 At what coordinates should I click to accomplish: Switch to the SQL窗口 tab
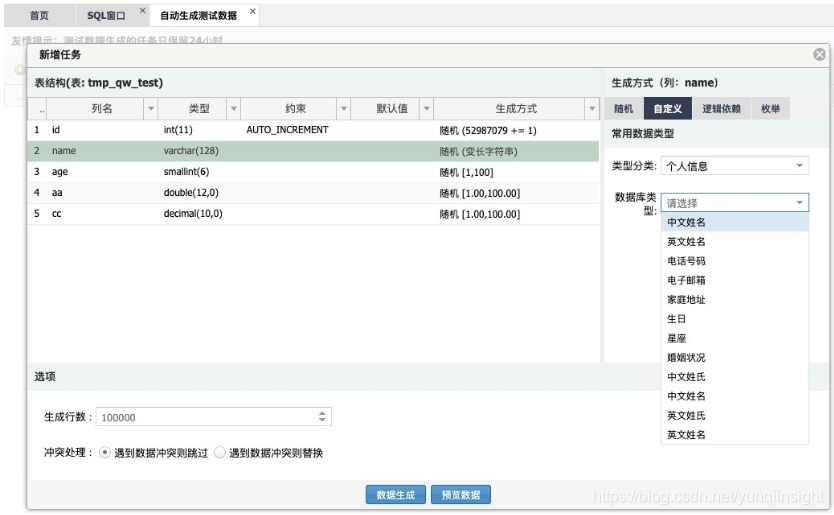tap(106, 15)
